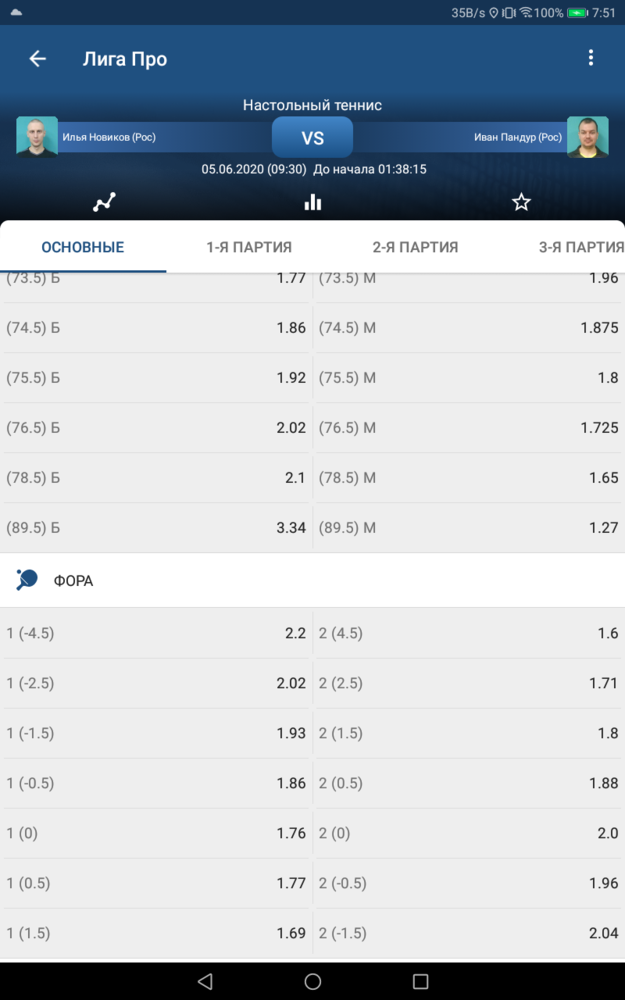The image size is (625, 1000).
Task: Open Иван Пандур player photo
Action: click(587, 136)
